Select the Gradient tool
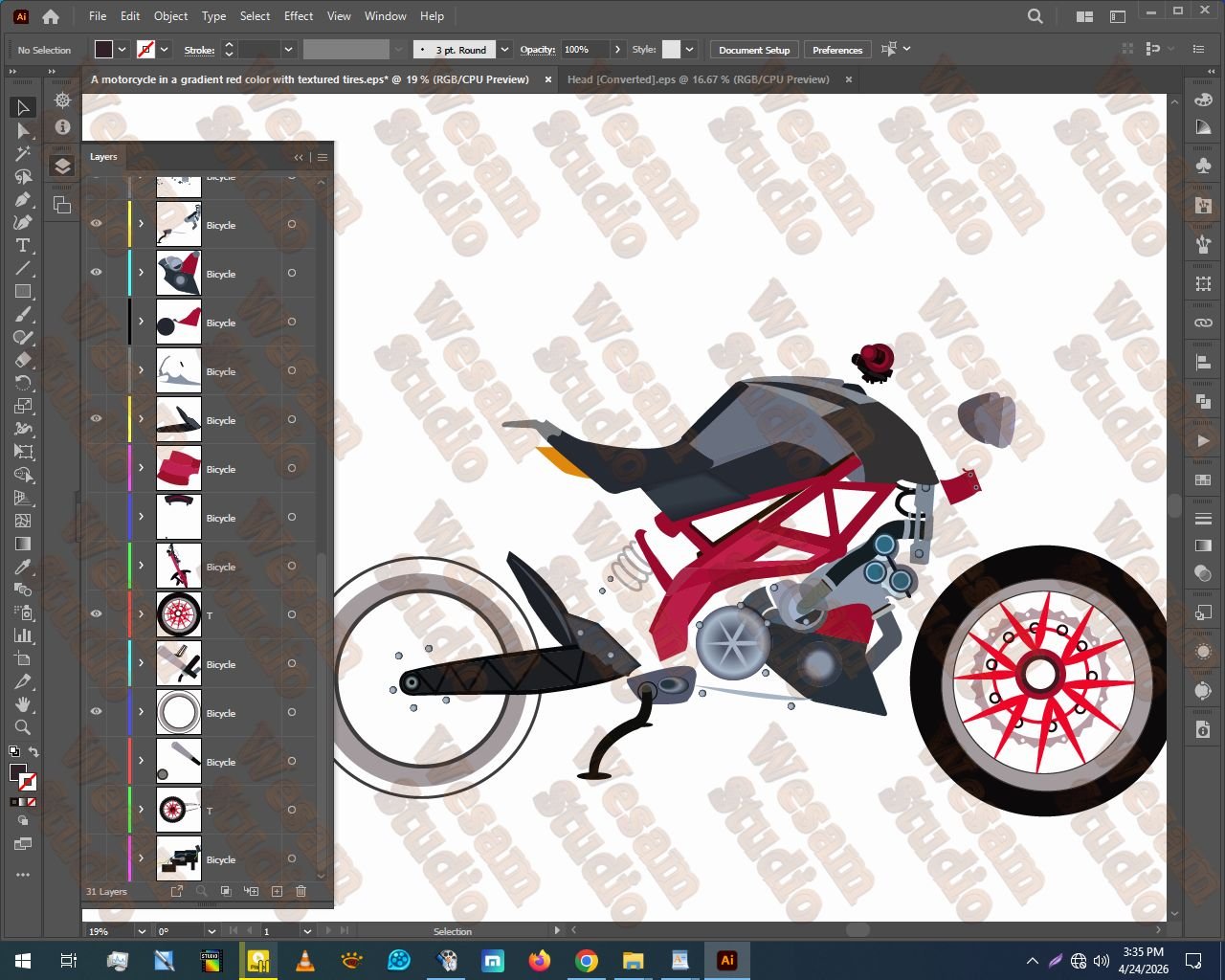The width and height of the screenshot is (1225, 980). 24,544
